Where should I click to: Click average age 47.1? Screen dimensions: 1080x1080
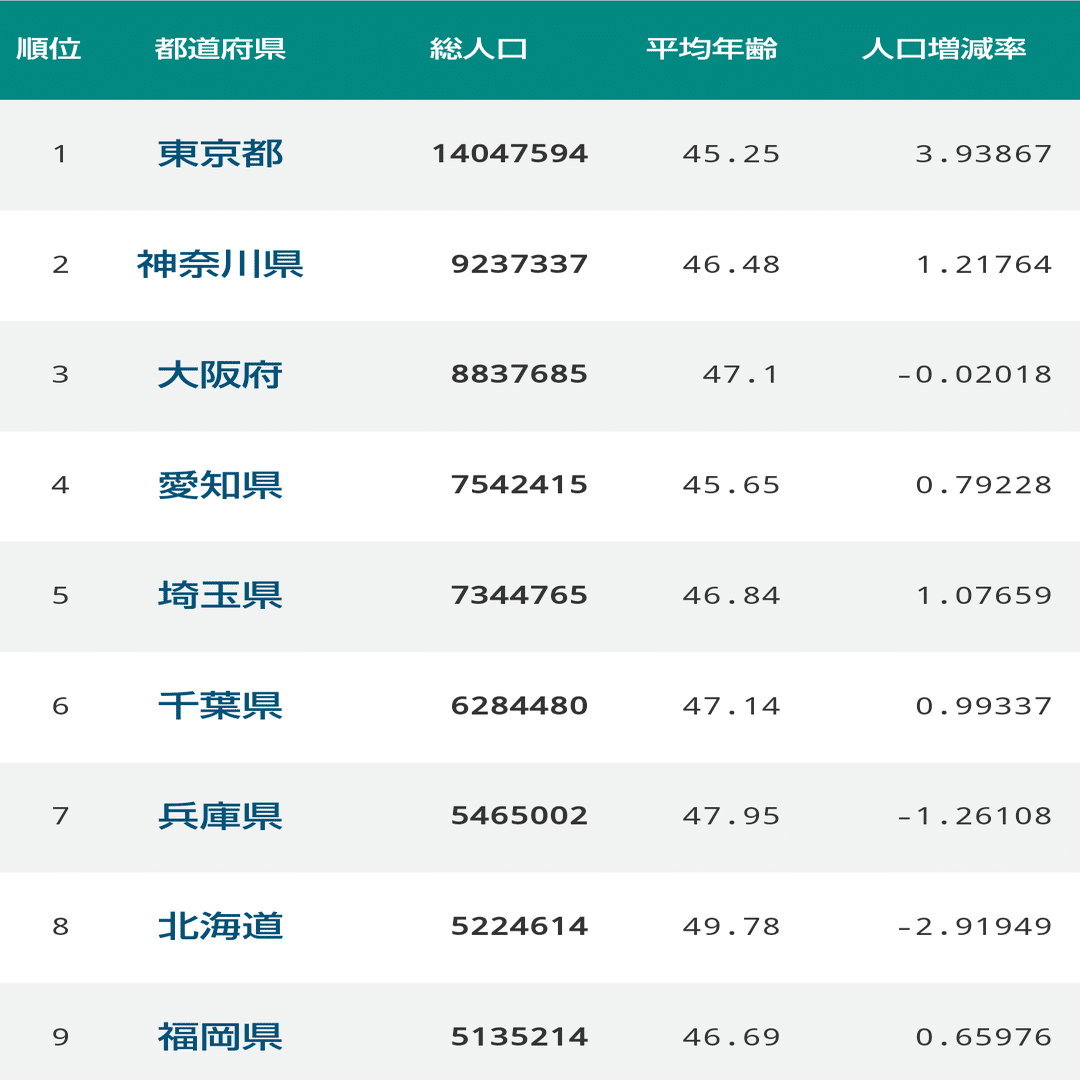pos(741,374)
